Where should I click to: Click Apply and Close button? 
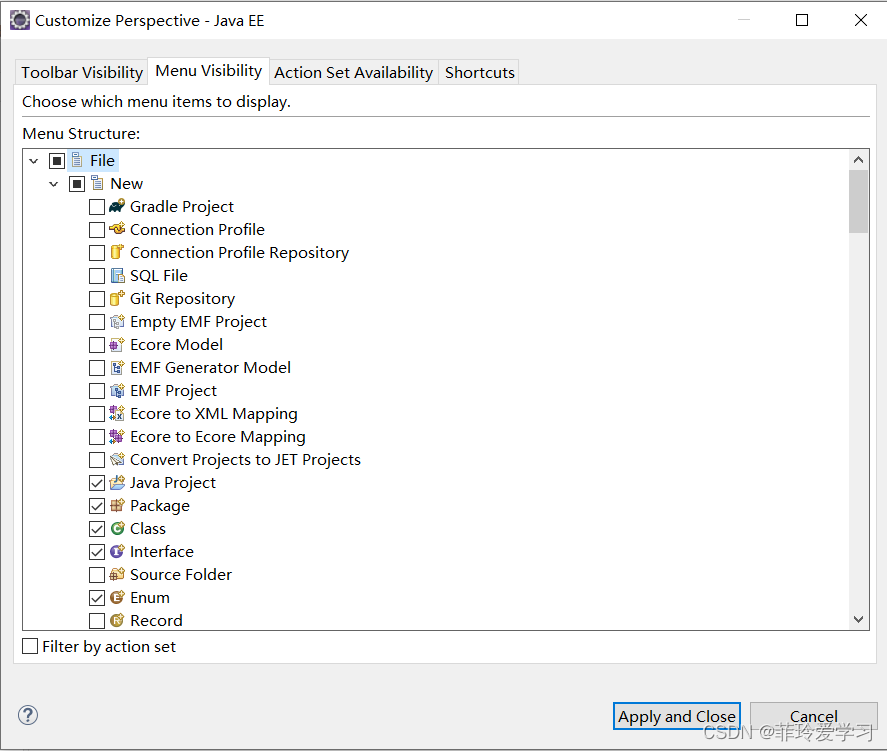point(677,716)
